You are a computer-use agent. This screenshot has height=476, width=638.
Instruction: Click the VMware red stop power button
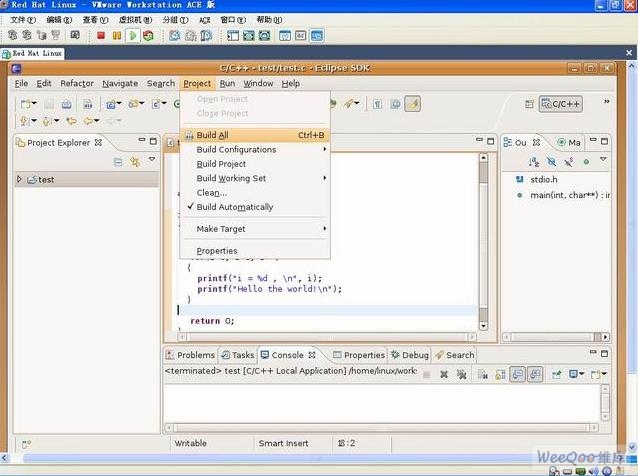pyautogui.click(x=101, y=36)
